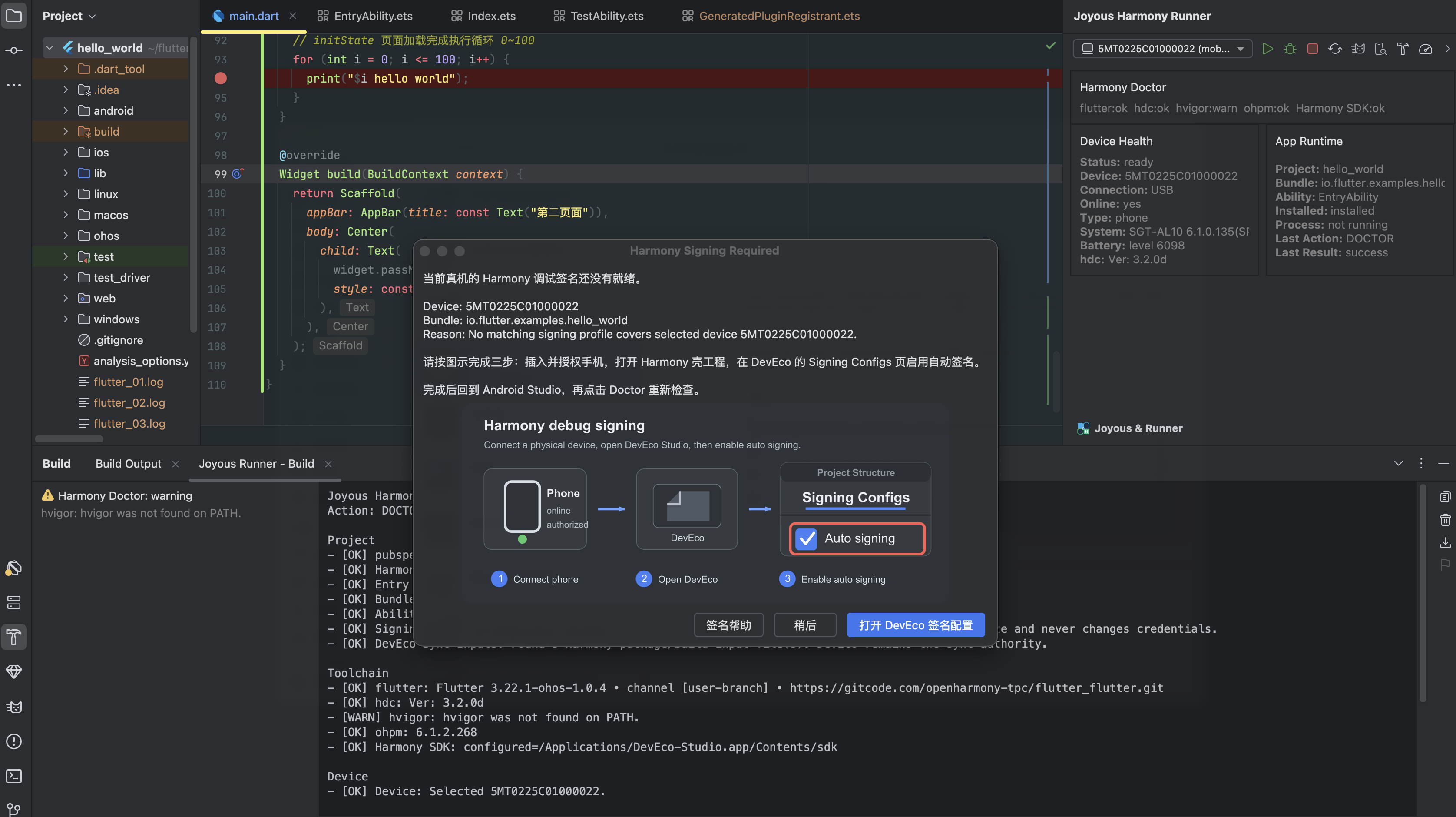
Task: Run the app with the green play icon
Action: [1267, 49]
